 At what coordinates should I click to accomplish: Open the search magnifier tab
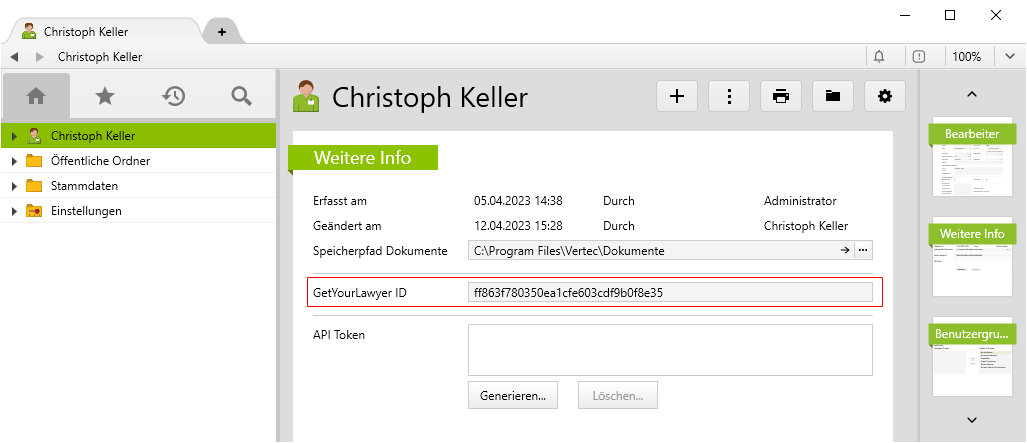(x=241, y=96)
